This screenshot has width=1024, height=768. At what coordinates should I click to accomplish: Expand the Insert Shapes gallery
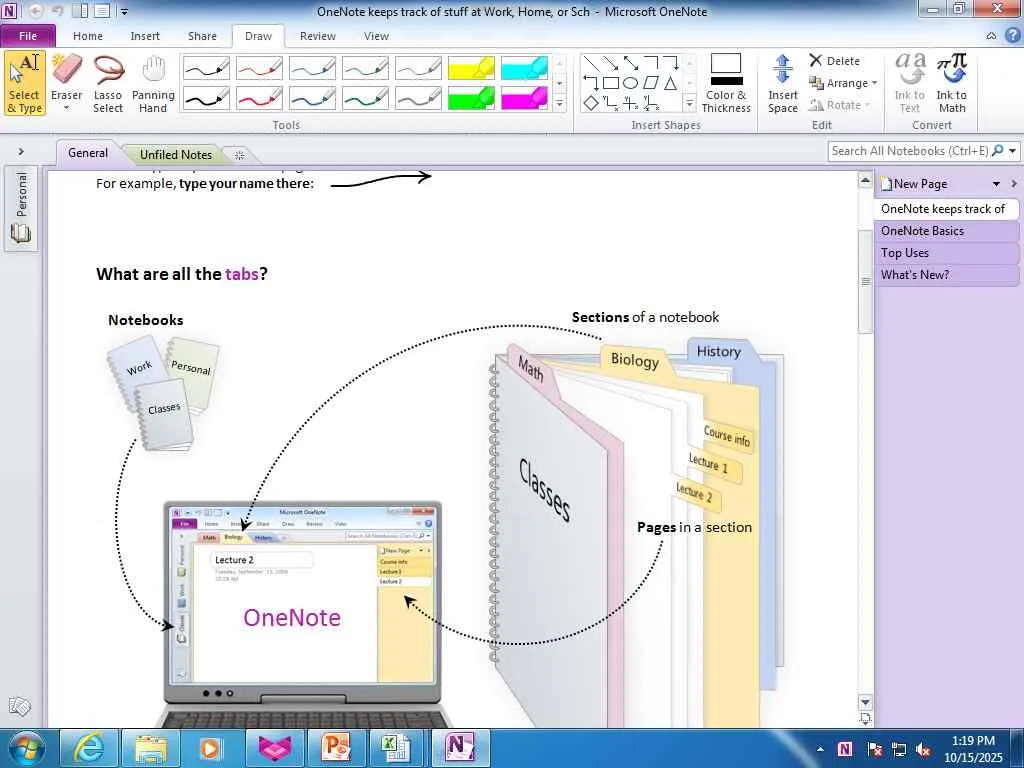(690, 103)
